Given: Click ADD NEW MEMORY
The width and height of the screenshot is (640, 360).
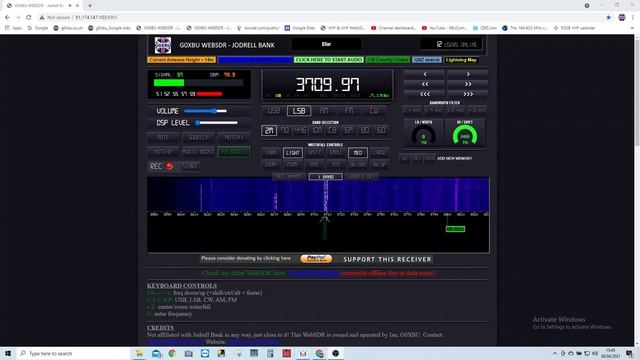Looking at the screenshot, I should coord(454,158).
